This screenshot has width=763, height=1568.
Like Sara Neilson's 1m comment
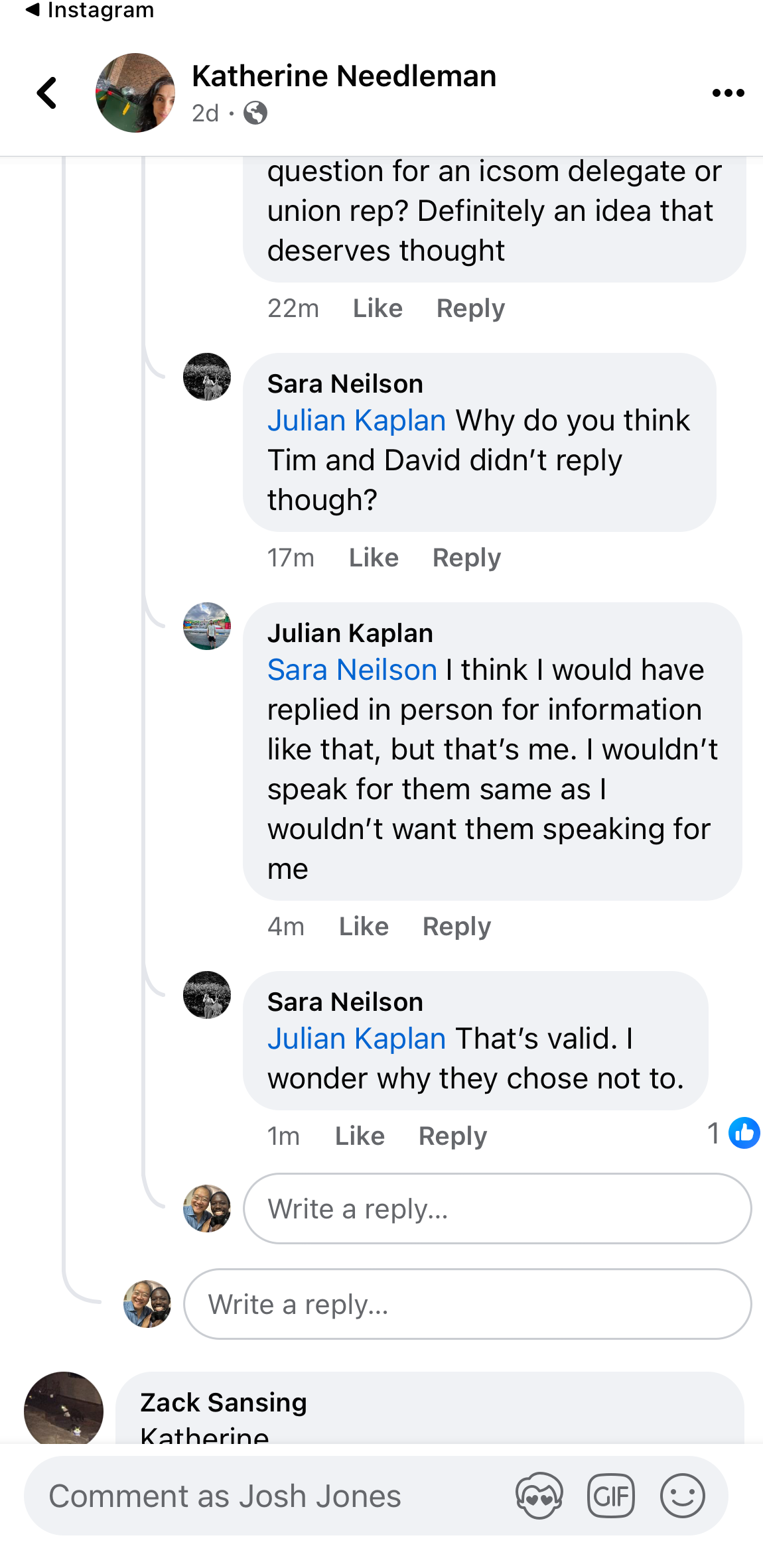[360, 1136]
